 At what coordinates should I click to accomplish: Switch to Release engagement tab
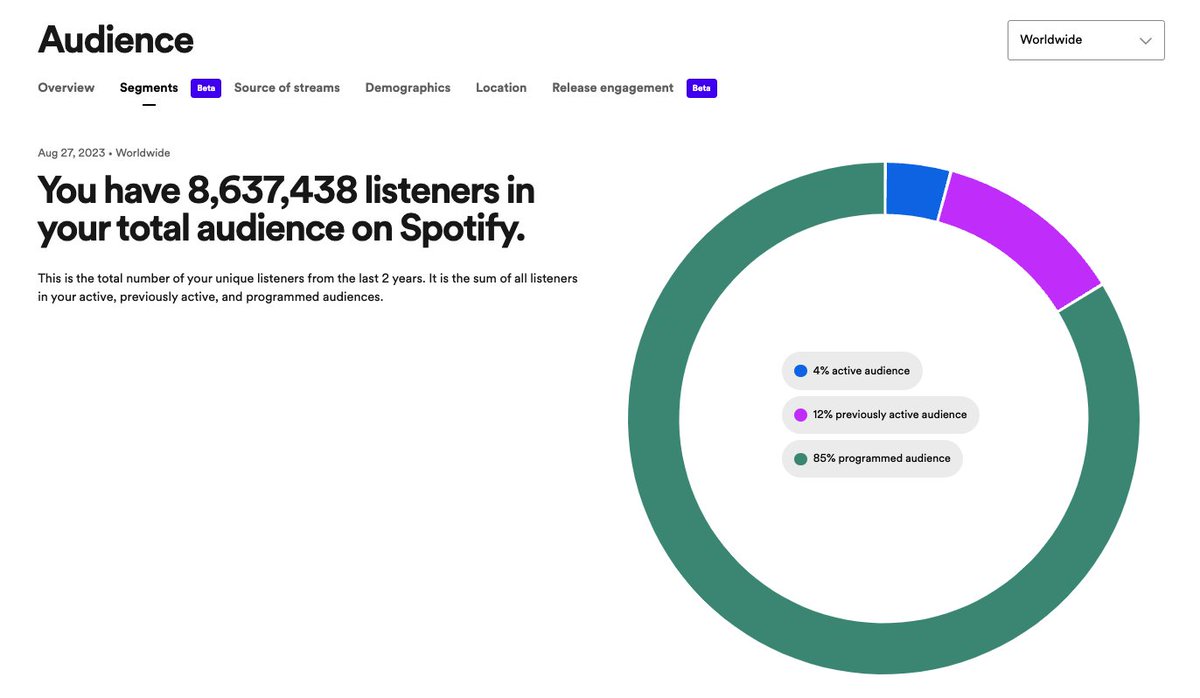tap(613, 88)
